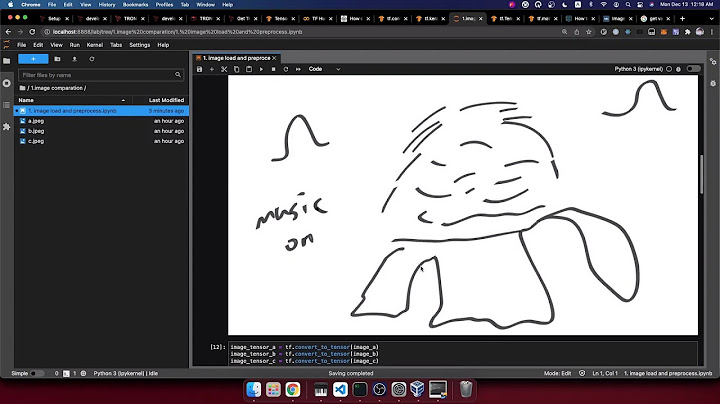This screenshot has height=404, width=720.
Task: Click the code cell image_tensor_a line
Action: click(x=304, y=348)
